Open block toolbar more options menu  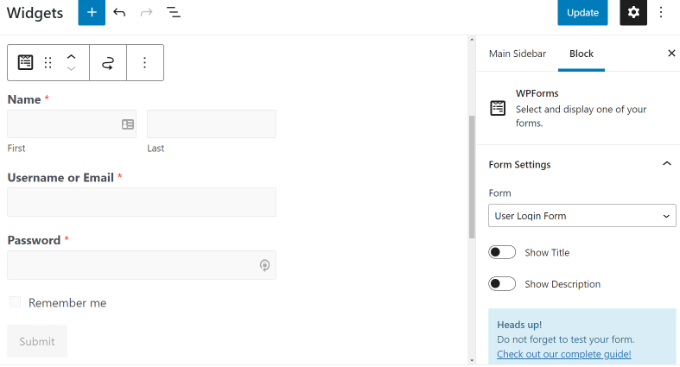pyautogui.click(x=145, y=62)
